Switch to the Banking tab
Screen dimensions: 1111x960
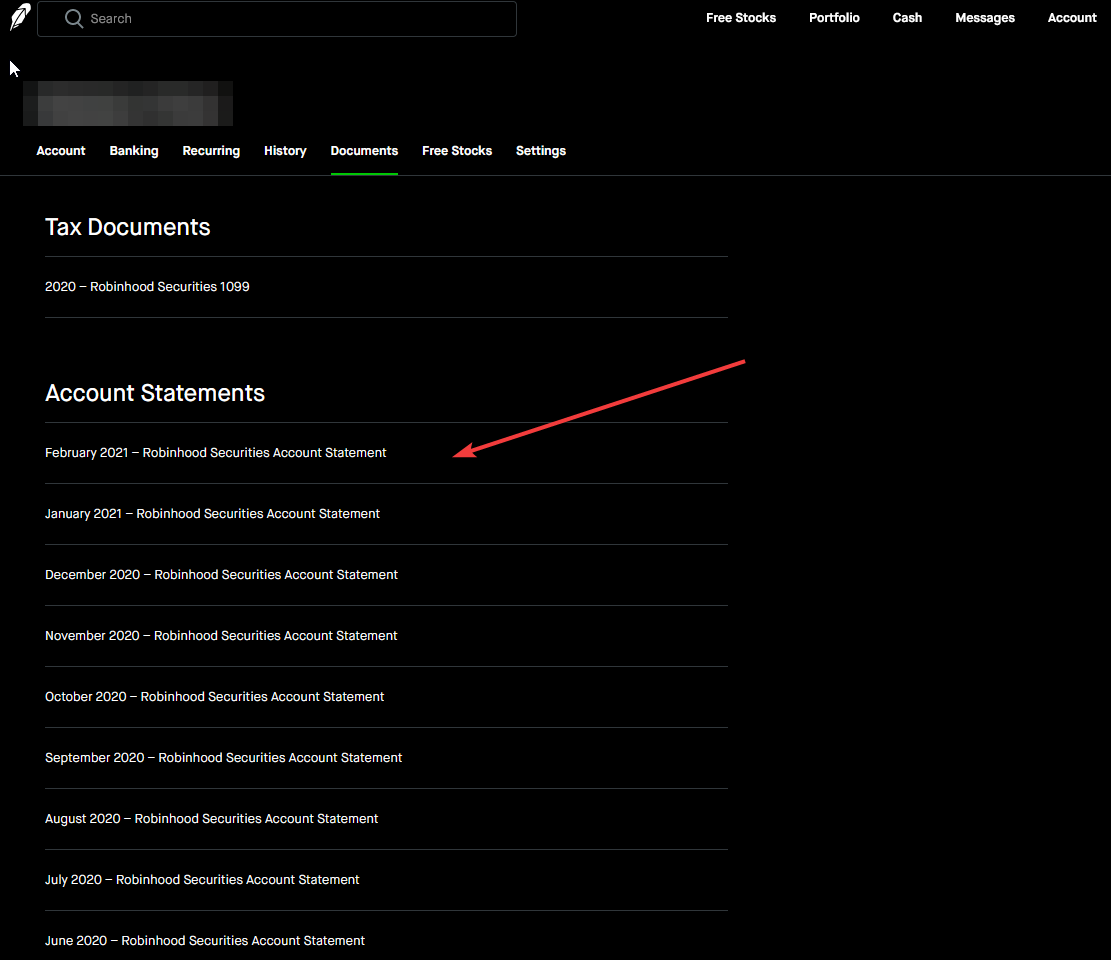134,151
